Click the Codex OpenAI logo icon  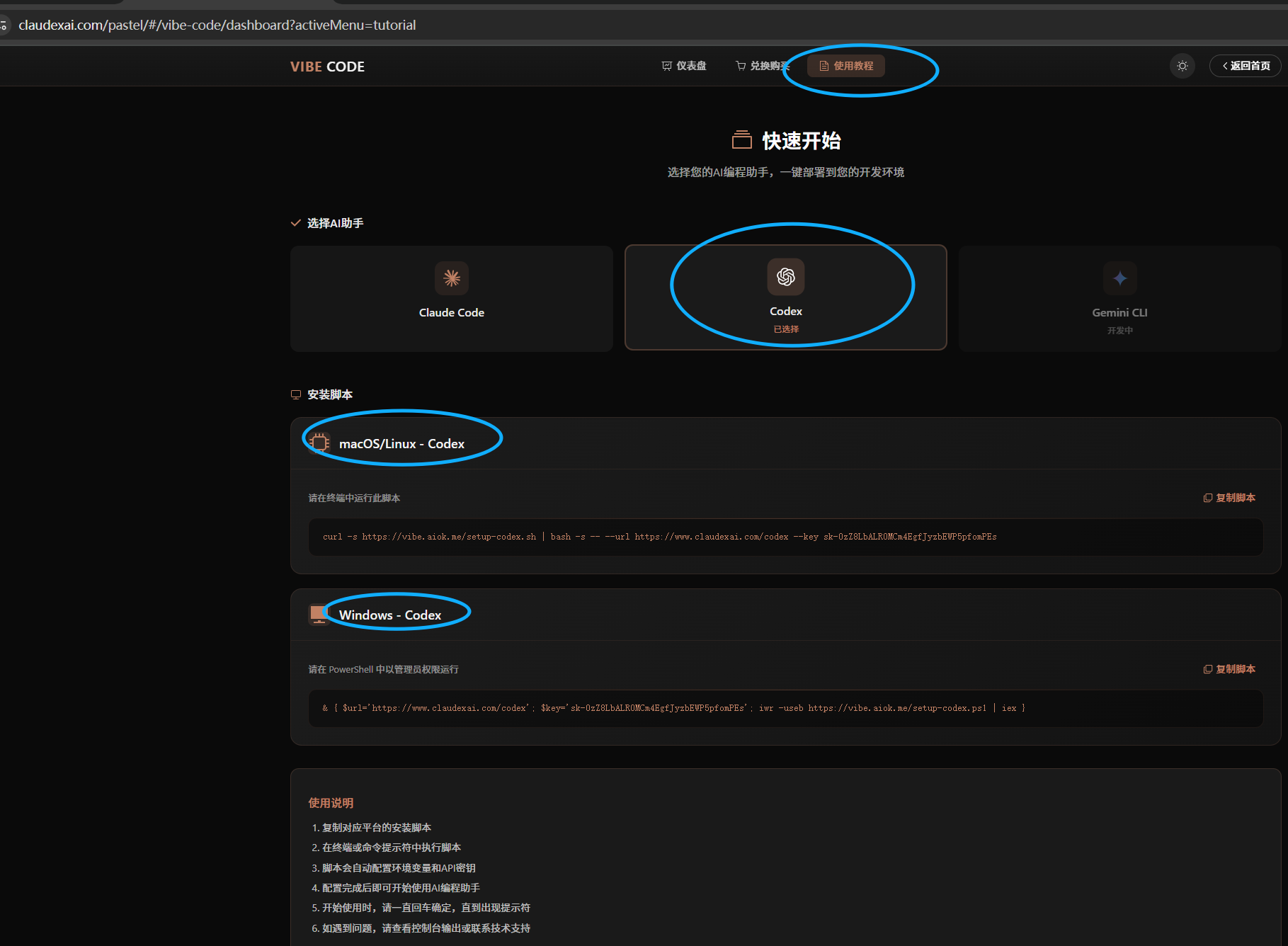click(x=785, y=277)
